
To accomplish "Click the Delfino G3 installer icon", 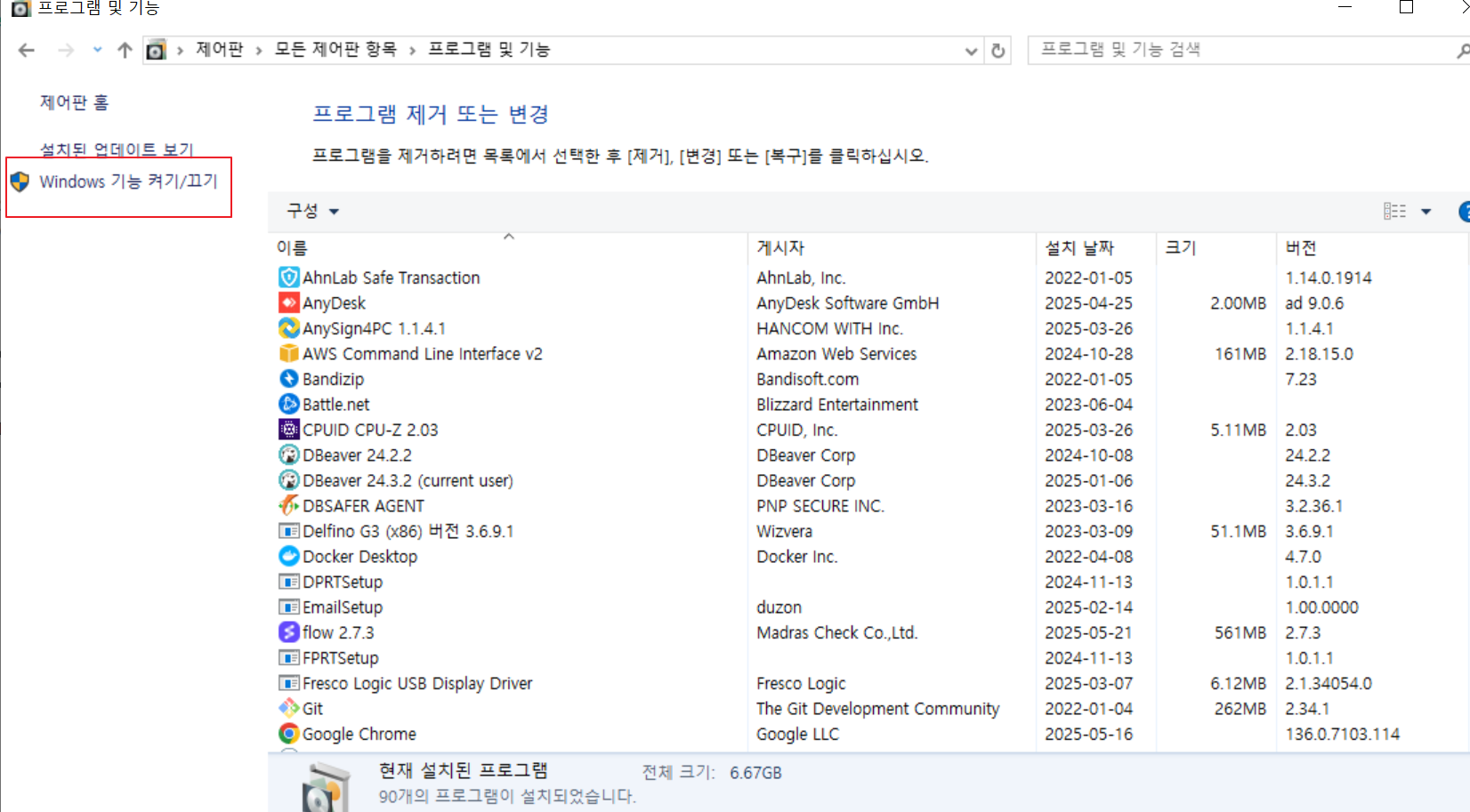I will [x=288, y=531].
